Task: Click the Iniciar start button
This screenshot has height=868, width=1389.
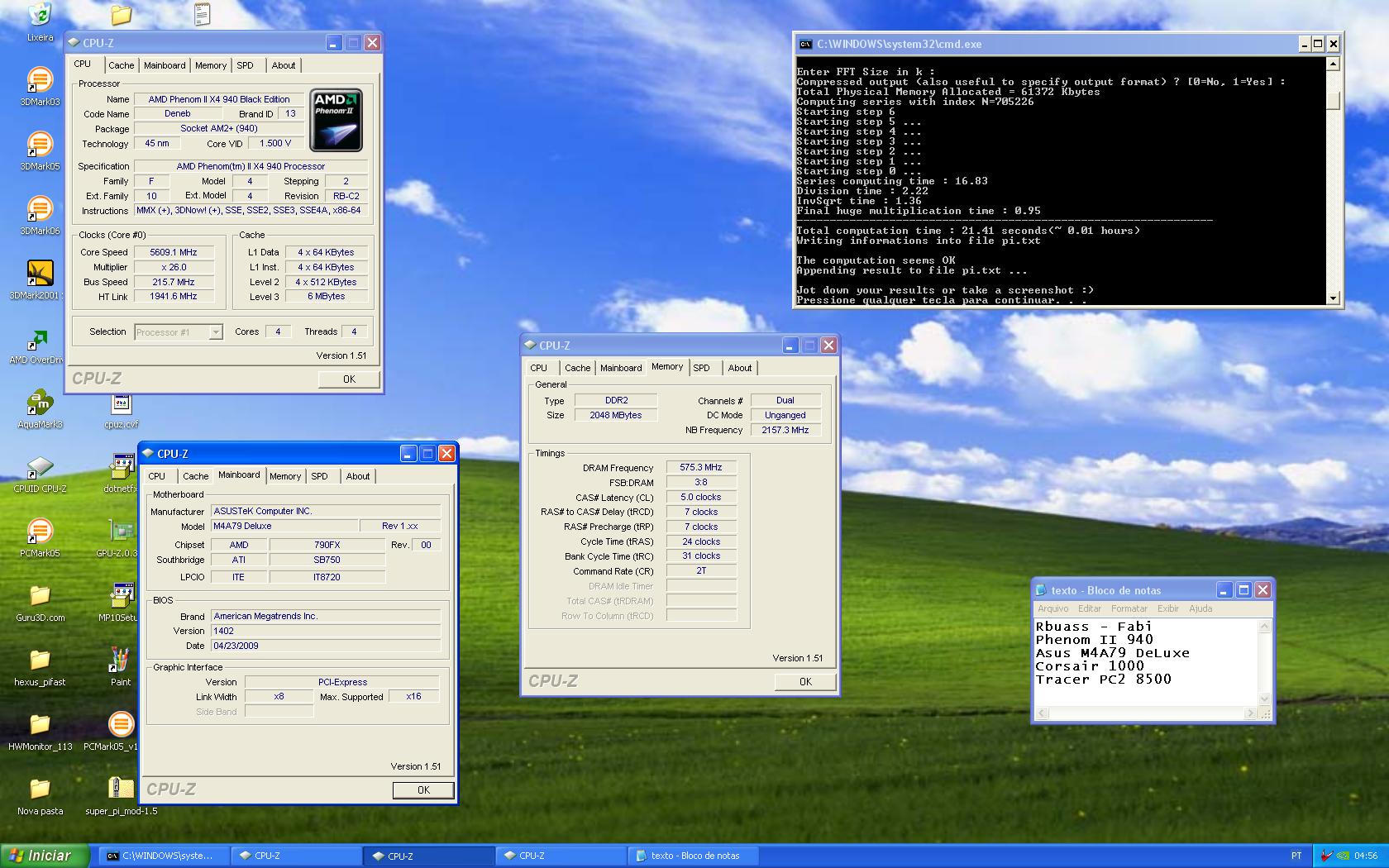Action: (45, 856)
